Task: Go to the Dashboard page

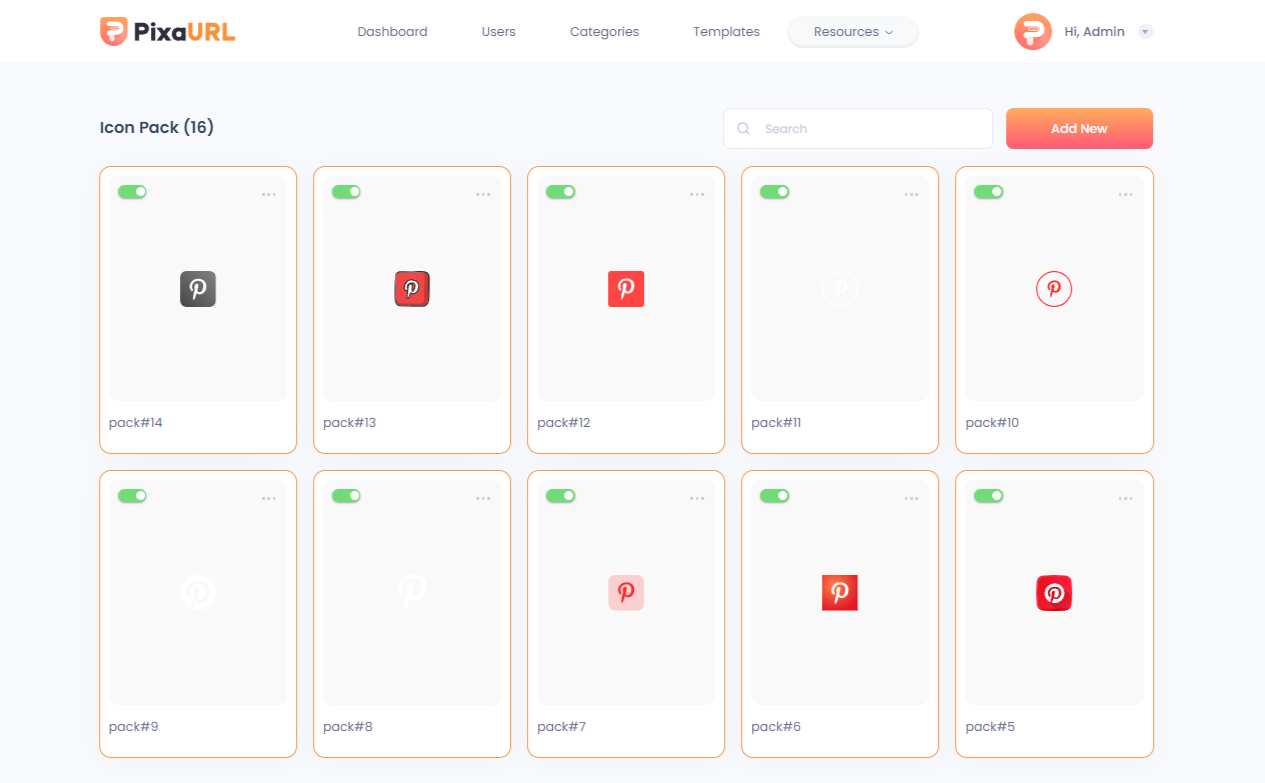Action: pyautogui.click(x=392, y=32)
